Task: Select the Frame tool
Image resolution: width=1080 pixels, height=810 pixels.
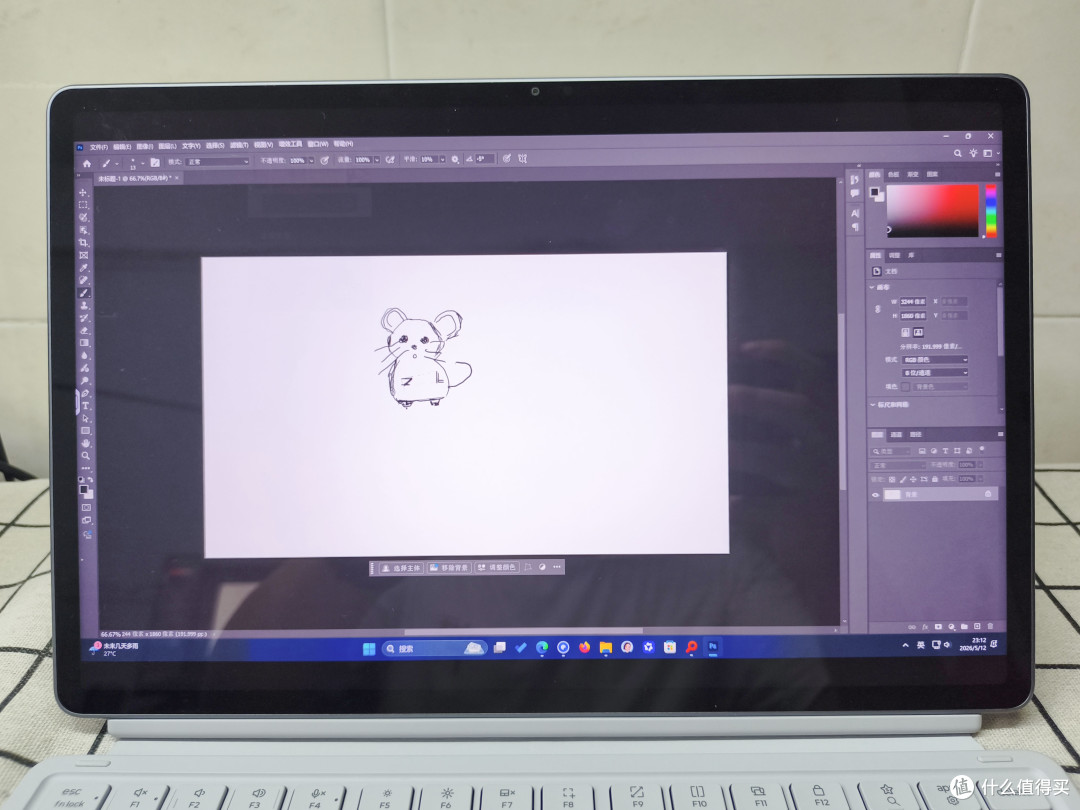Action: click(83, 256)
